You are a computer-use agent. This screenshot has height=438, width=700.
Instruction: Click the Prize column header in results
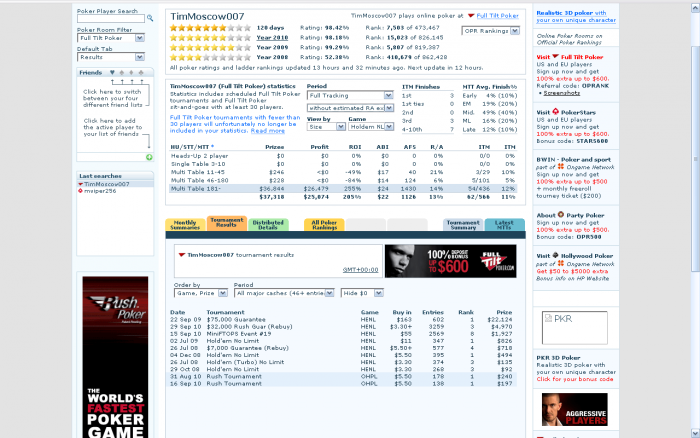coord(504,312)
